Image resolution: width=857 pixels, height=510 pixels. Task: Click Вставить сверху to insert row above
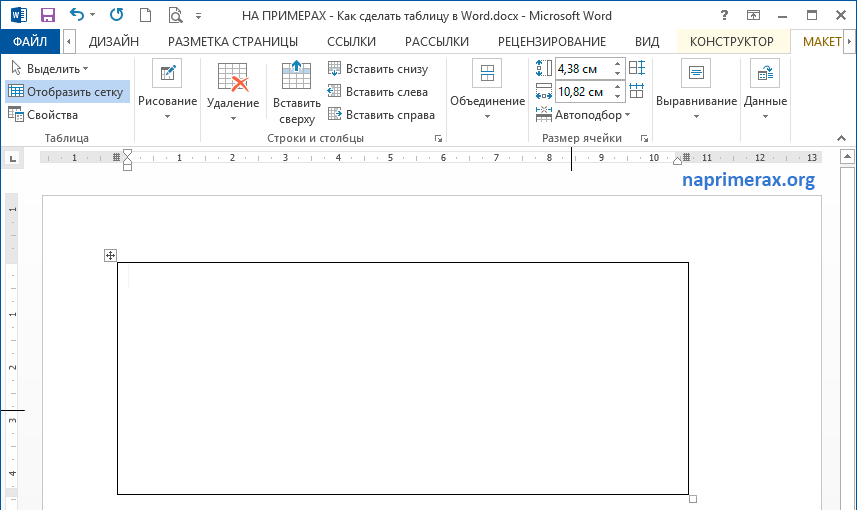pyautogui.click(x=297, y=92)
